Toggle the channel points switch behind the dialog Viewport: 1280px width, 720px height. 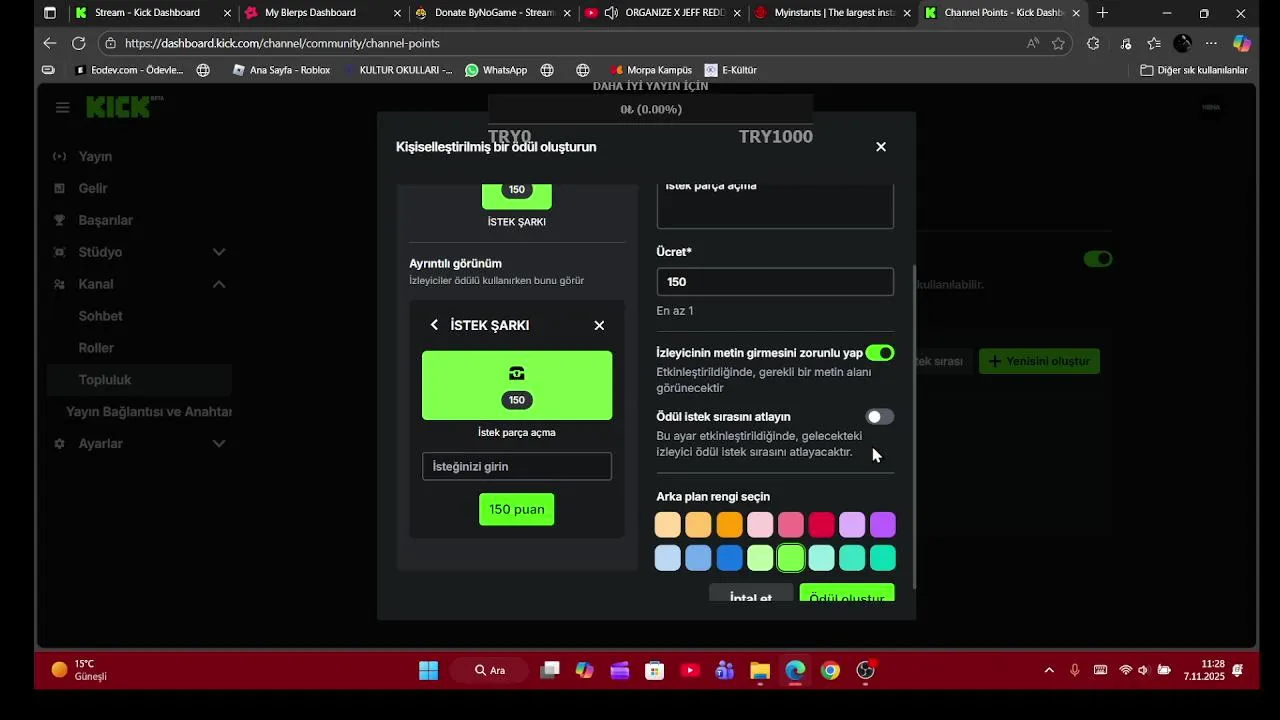(1098, 259)
